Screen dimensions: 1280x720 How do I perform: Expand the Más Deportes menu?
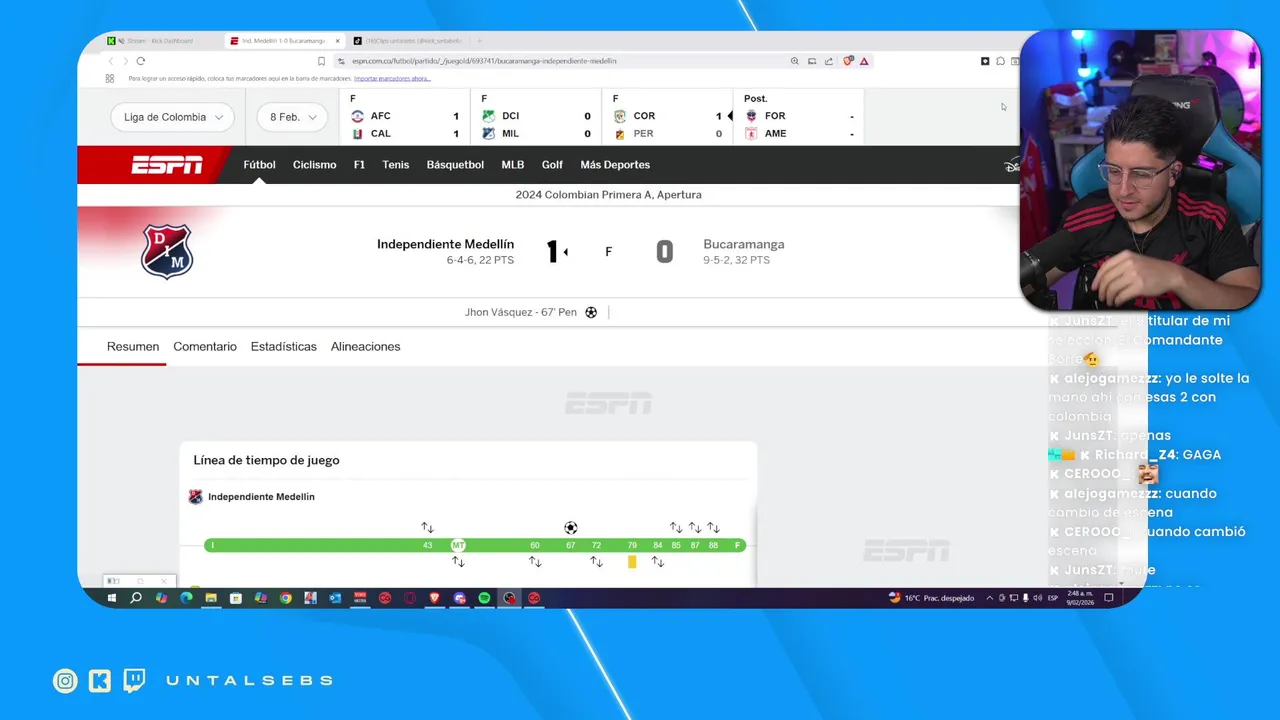(x=615, y=165)
